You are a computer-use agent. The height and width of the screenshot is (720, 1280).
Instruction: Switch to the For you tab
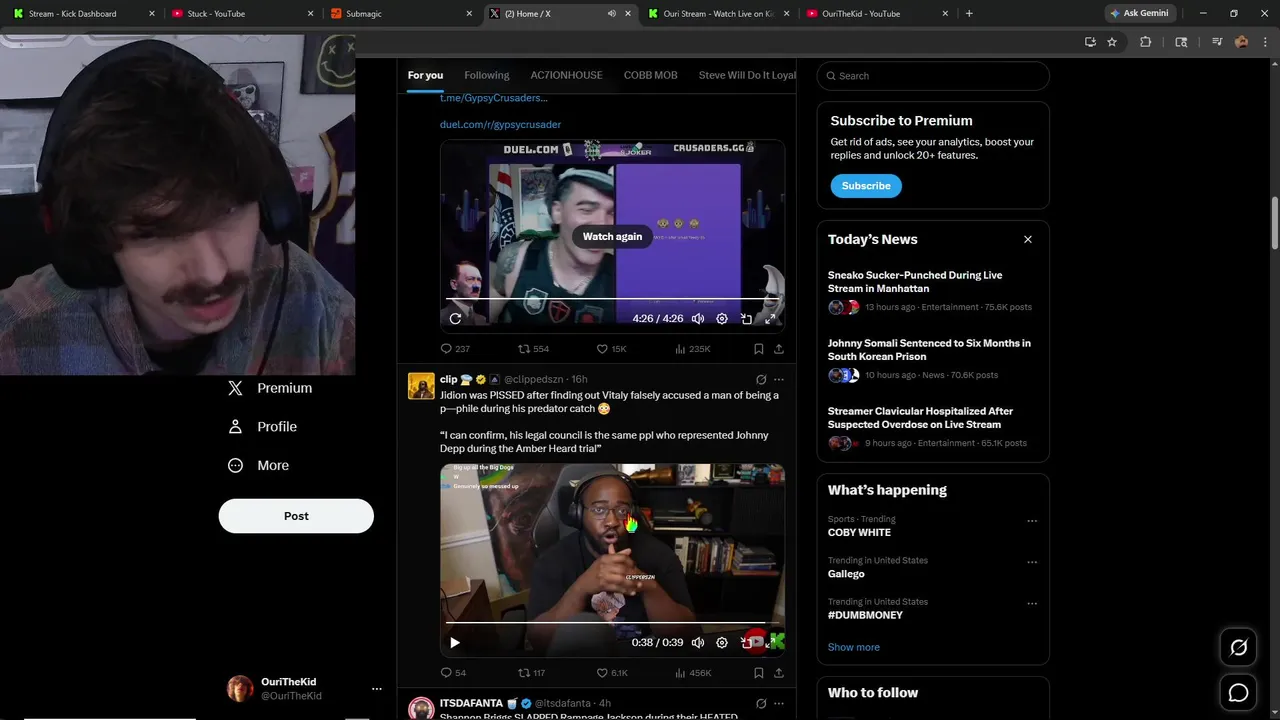[425, 75]
